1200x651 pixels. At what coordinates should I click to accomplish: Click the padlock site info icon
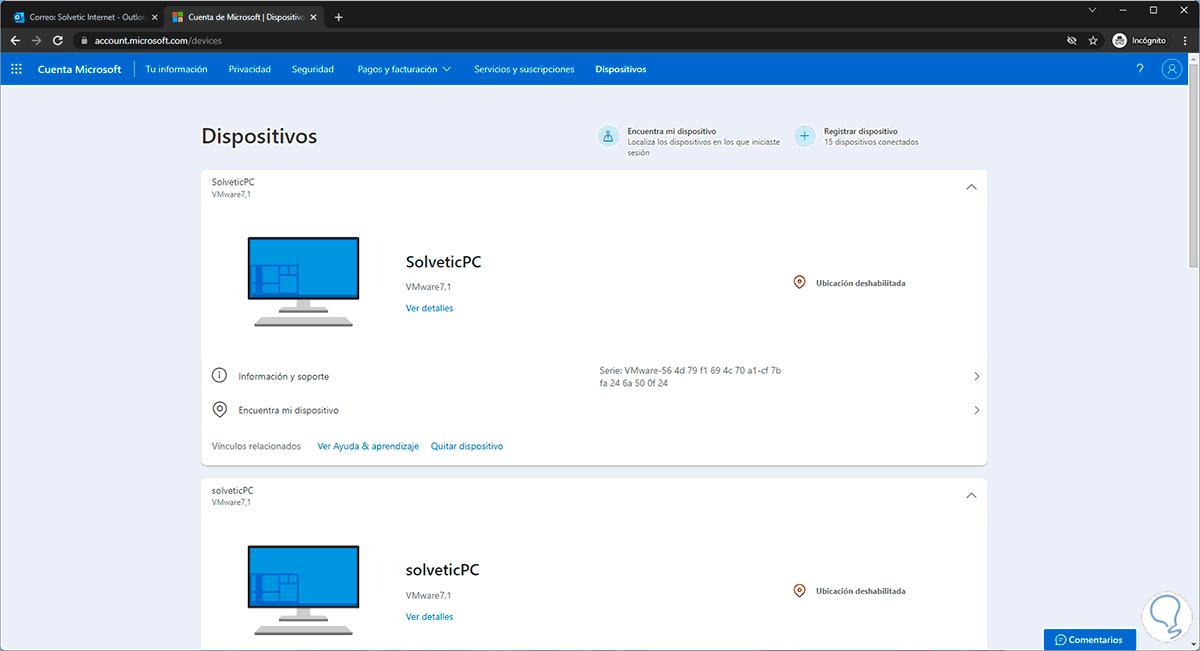click(x=85, y=41)
